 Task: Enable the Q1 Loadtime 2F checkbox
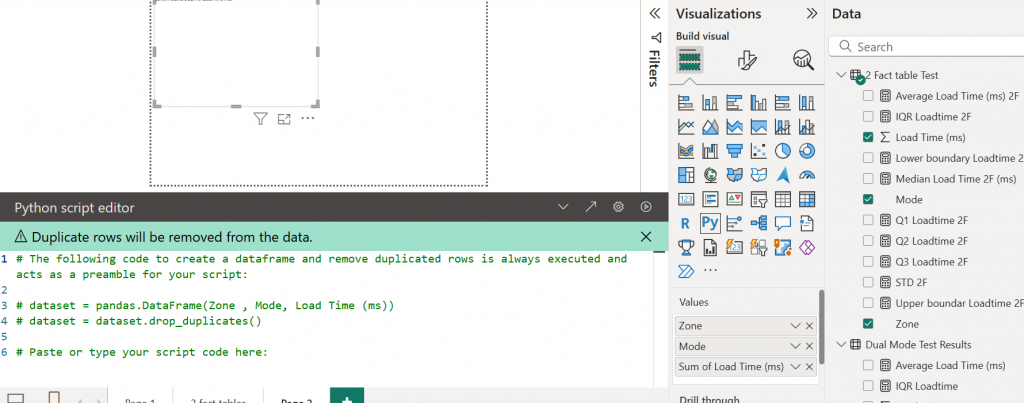(868, 220)
